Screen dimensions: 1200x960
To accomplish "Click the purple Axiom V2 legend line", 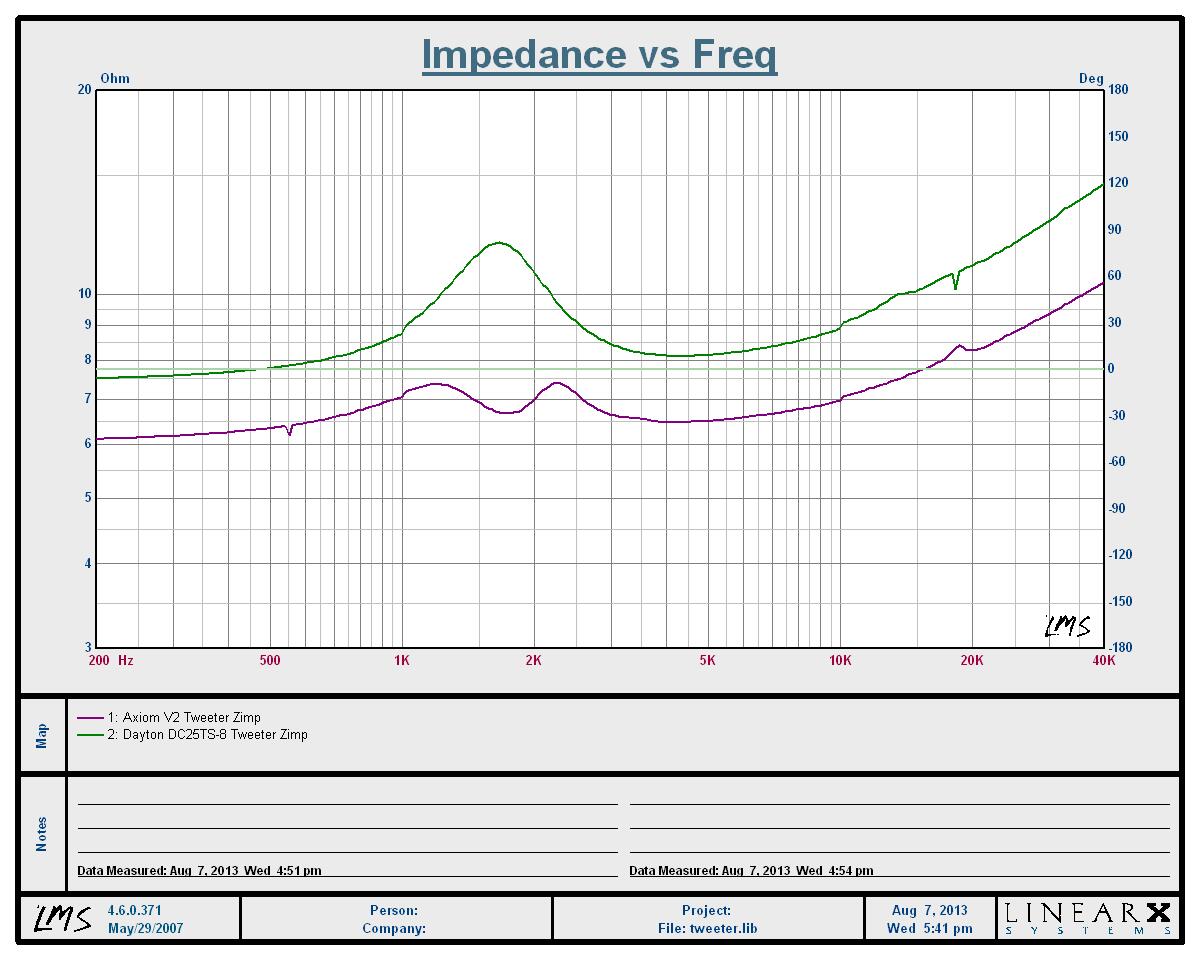I will (89, 718).
